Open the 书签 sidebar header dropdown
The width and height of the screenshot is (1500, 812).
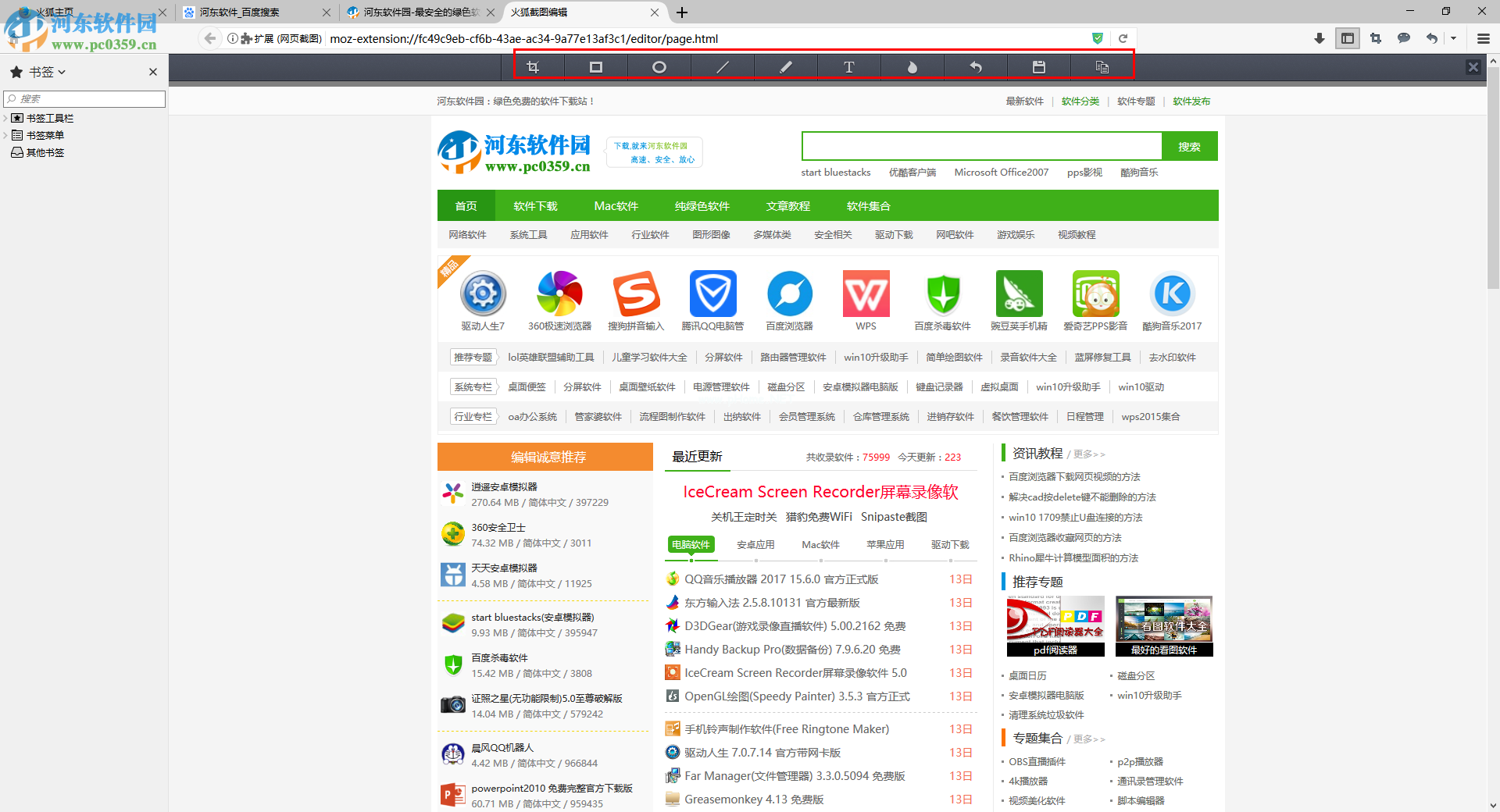point(47,72)
